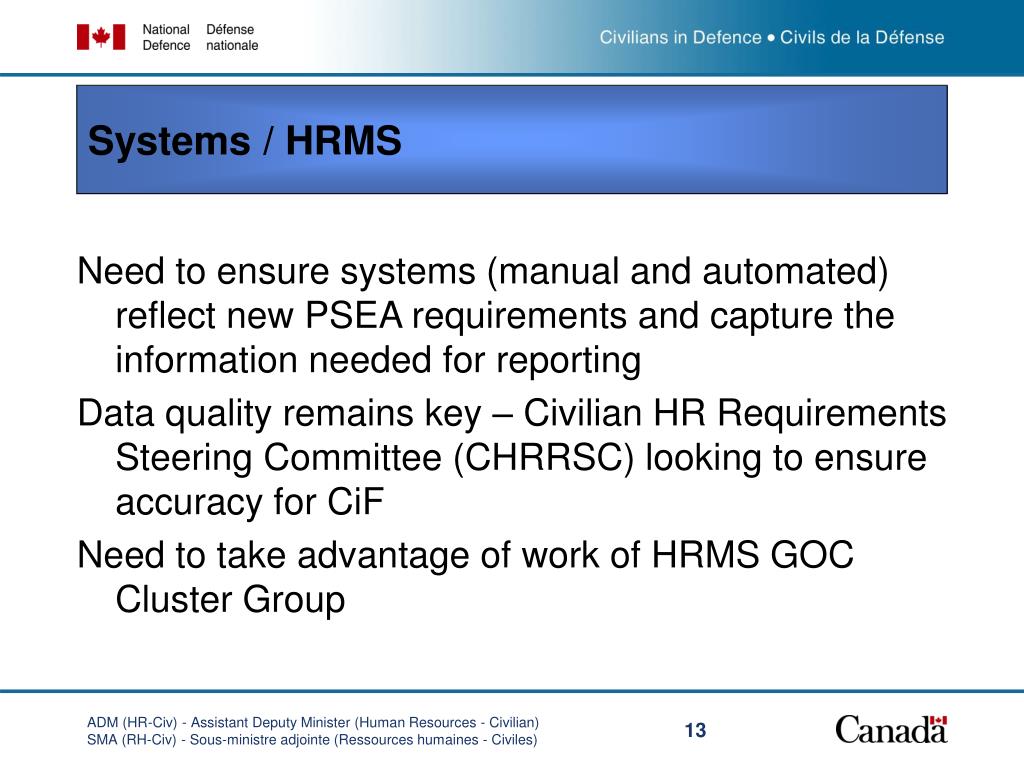Click slide page number 13
Screen dimensions: 1024x768
[x=696, y=730]
